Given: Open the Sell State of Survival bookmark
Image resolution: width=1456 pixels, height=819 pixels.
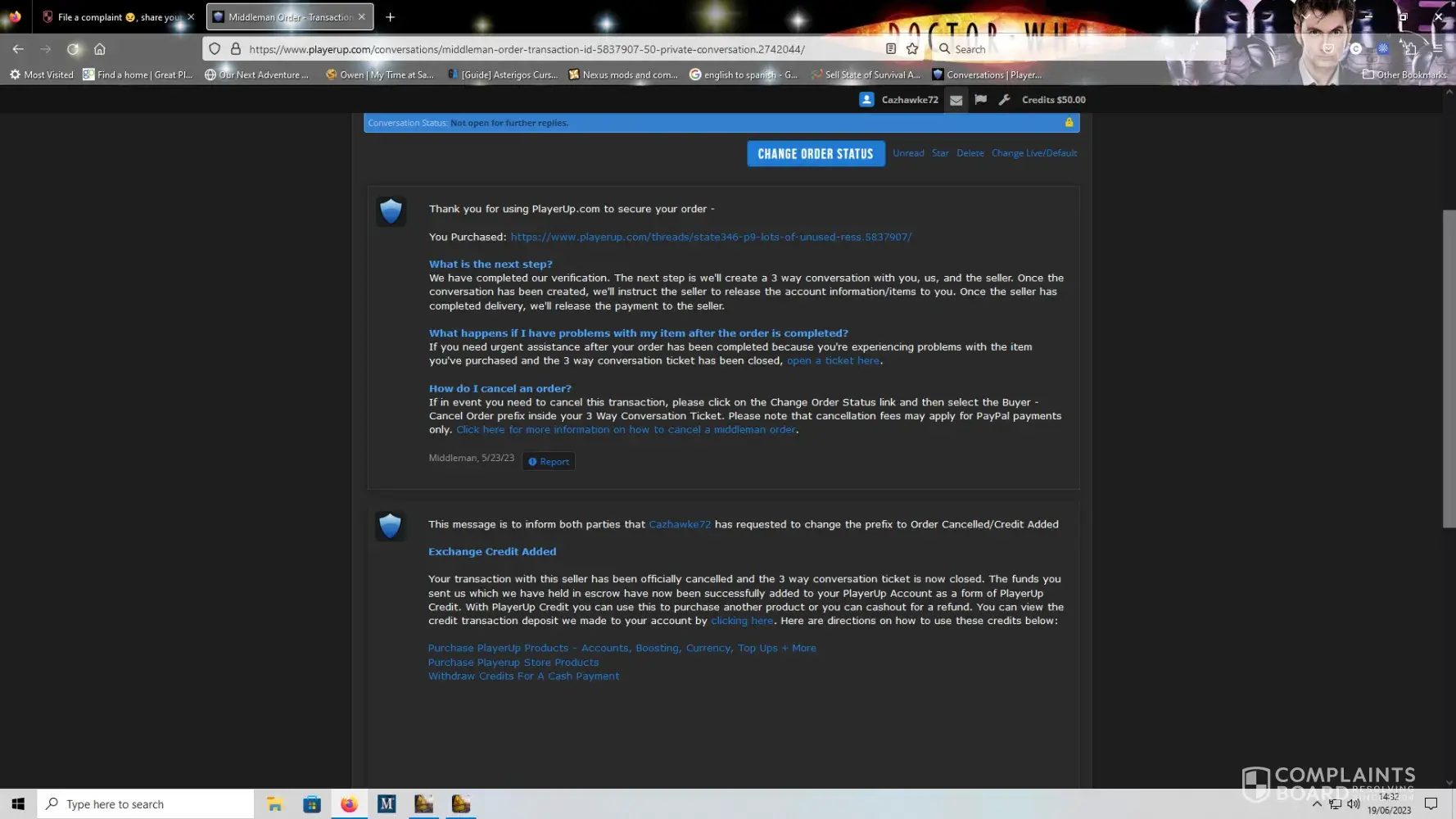Looking at the screenshot, I should (866, 75).
